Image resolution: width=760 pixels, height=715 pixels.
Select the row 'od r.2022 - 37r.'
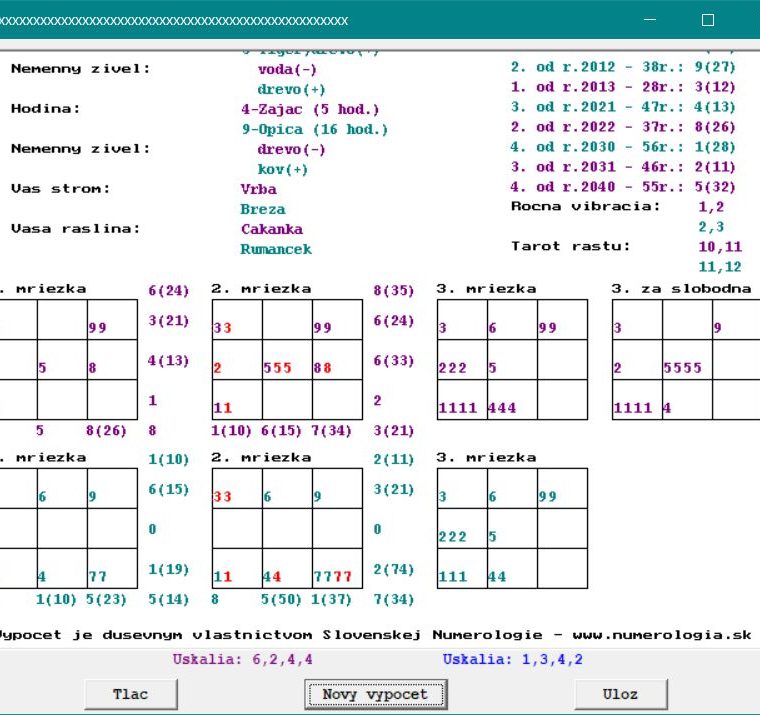623,127
